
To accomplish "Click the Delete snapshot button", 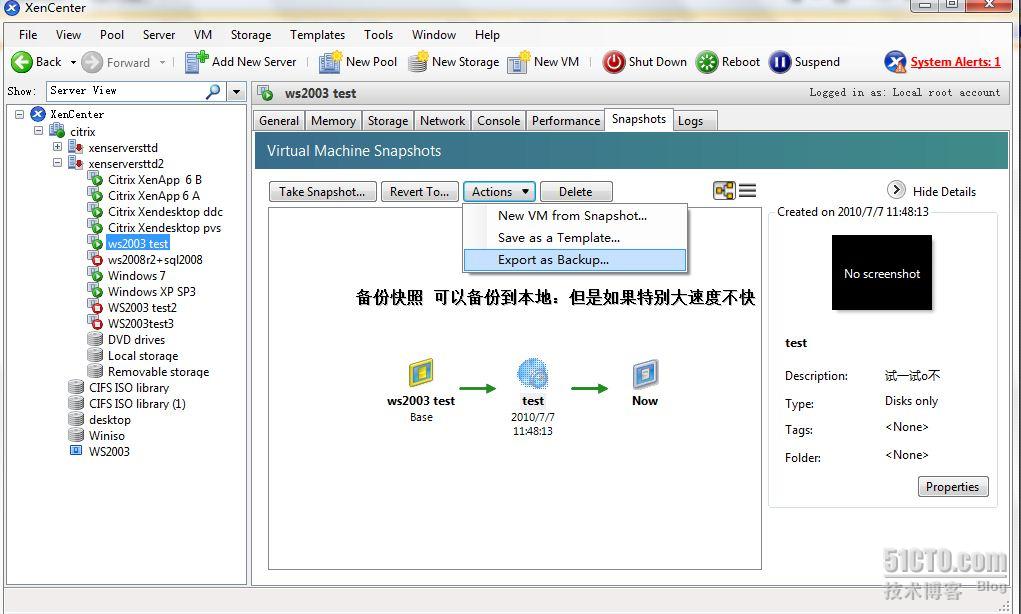I will (x=576, y=191).
